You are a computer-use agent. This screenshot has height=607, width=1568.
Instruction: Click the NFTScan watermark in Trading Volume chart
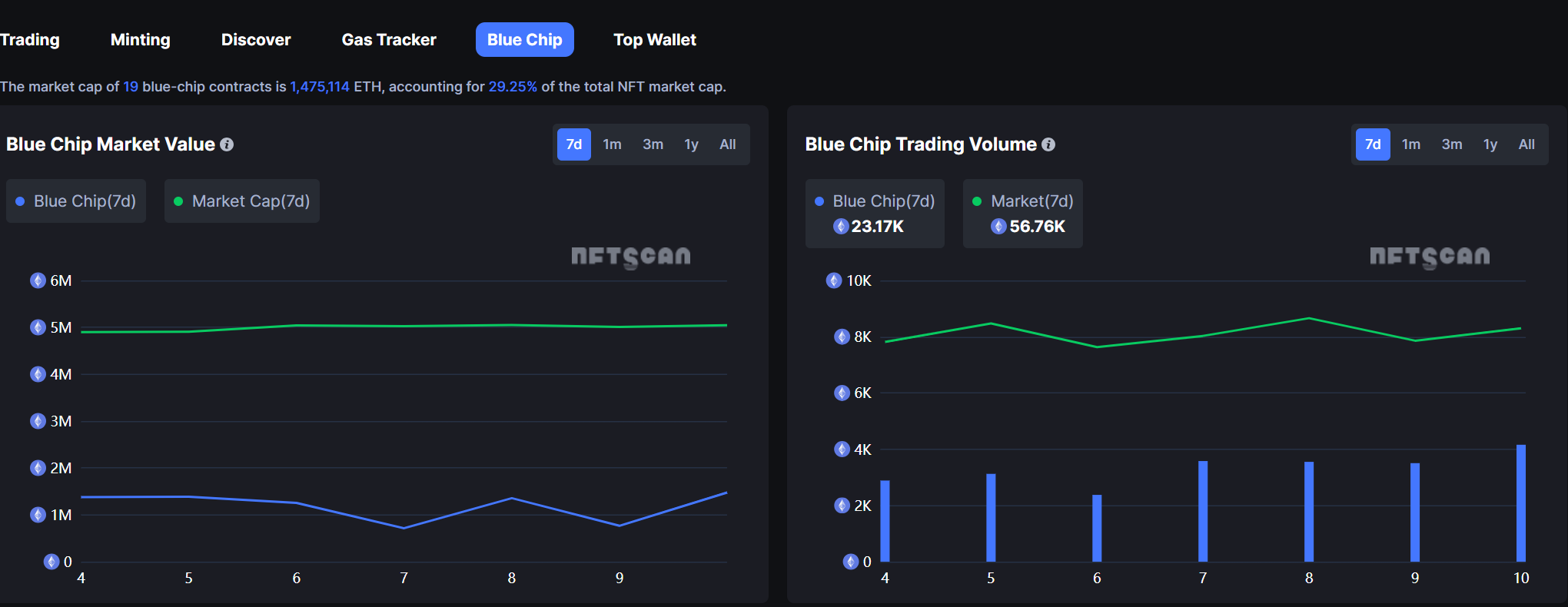tap(1429, 257)
